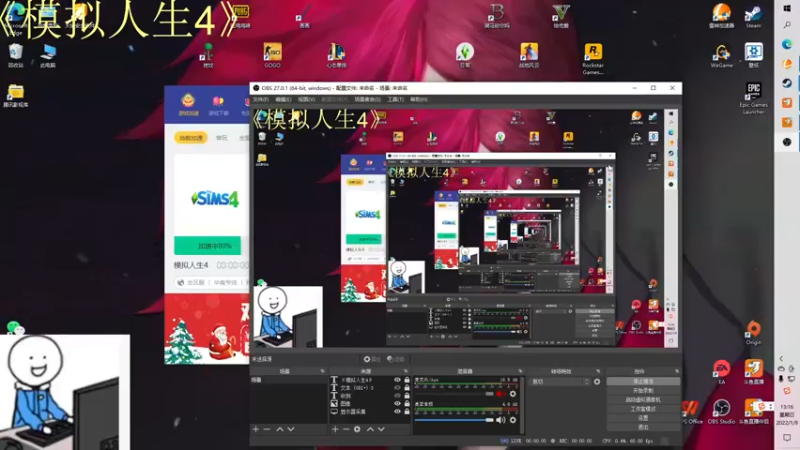Open the EA desktop shortcut
Image resolution: width=800 pixels, height=450 pixels.
721,372
